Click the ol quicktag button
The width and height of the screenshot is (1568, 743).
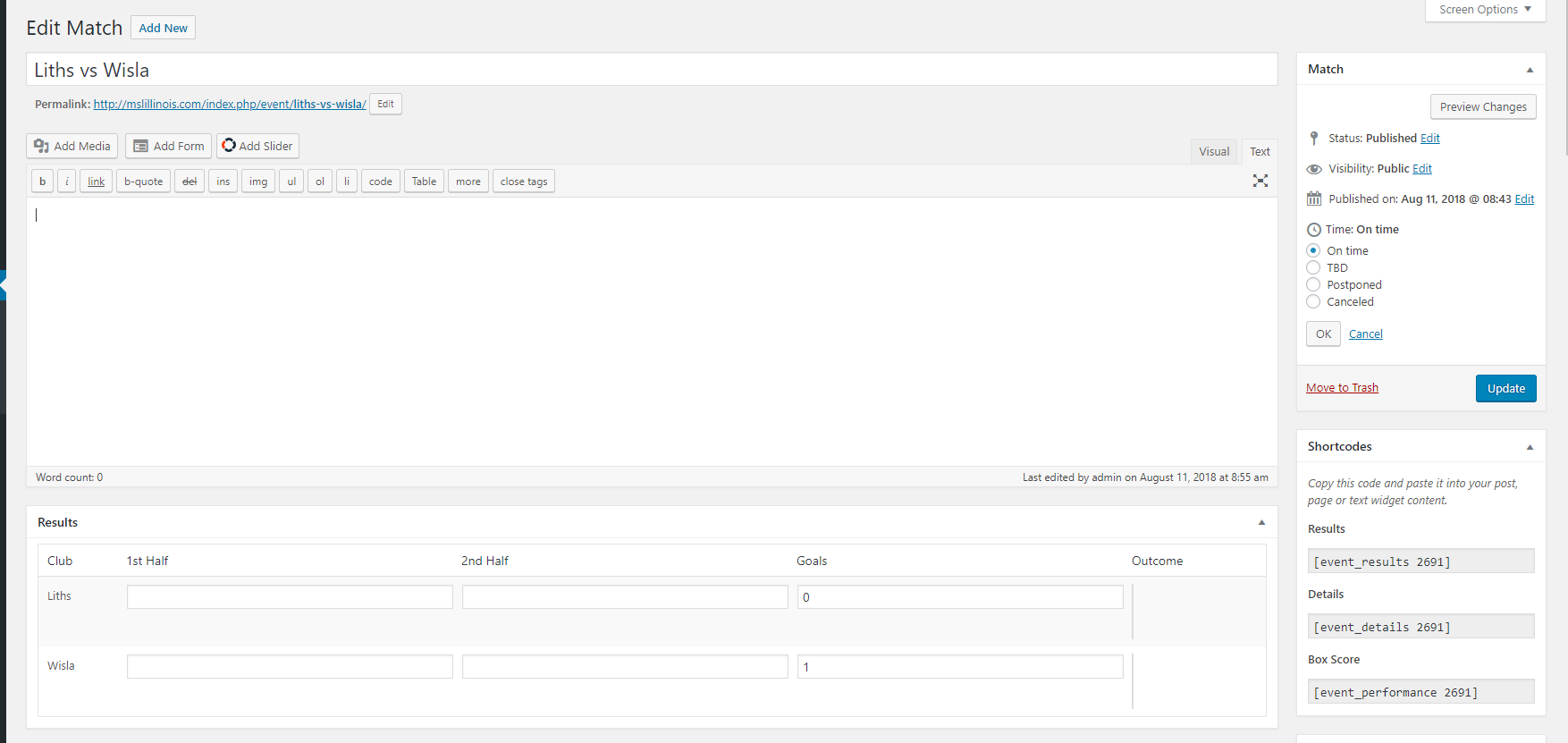320,182
